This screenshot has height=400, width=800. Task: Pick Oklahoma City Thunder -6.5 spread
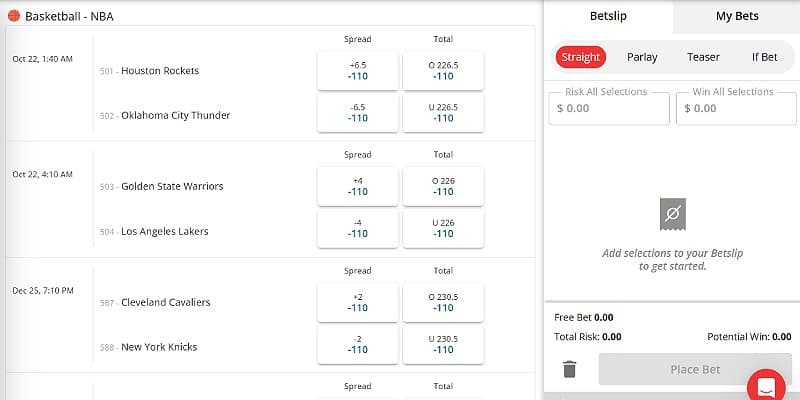click(358, 113)
